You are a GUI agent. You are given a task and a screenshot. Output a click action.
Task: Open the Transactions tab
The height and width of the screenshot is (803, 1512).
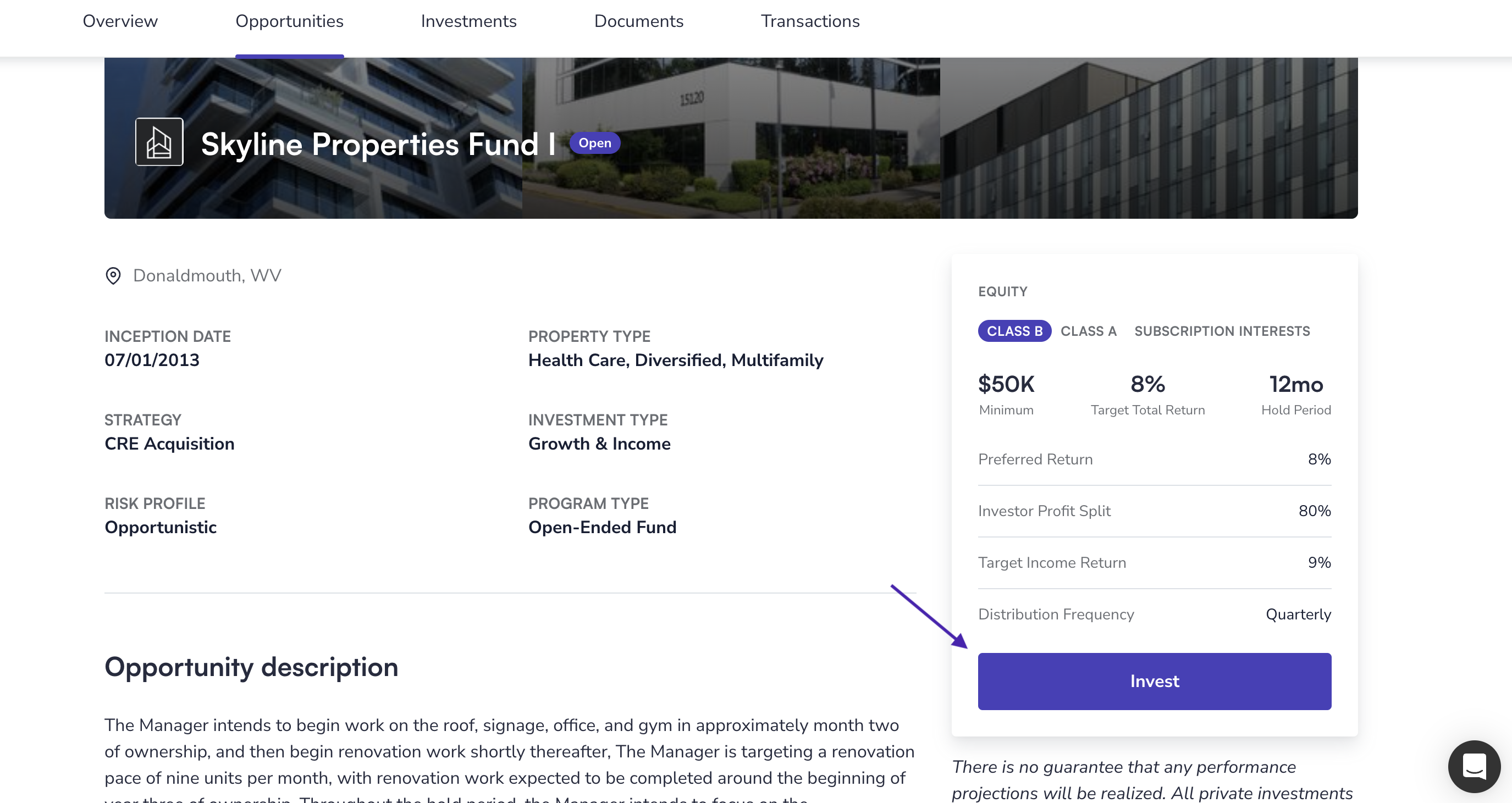810,21
